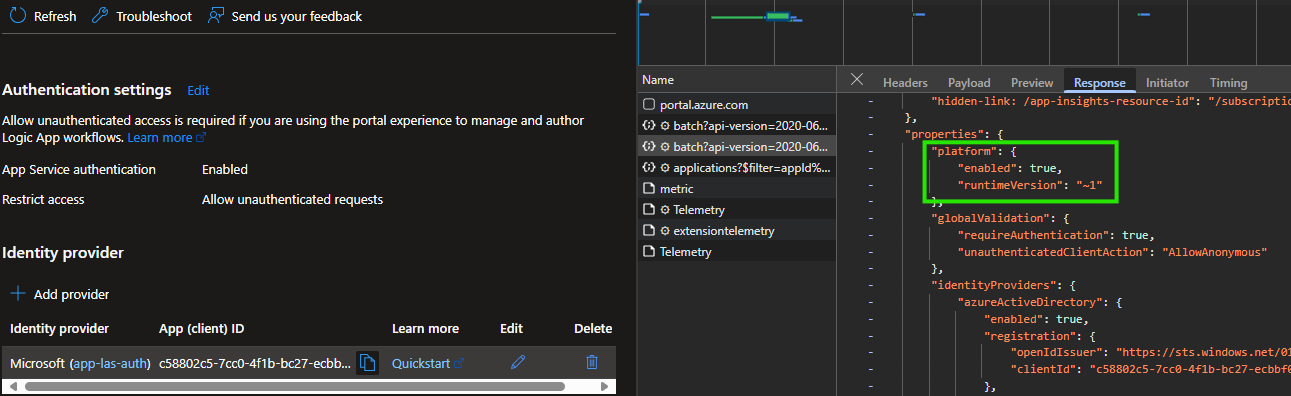Click the Troubleshoot text button
This screenshot has height=396, width=1291.
point(154,16)
